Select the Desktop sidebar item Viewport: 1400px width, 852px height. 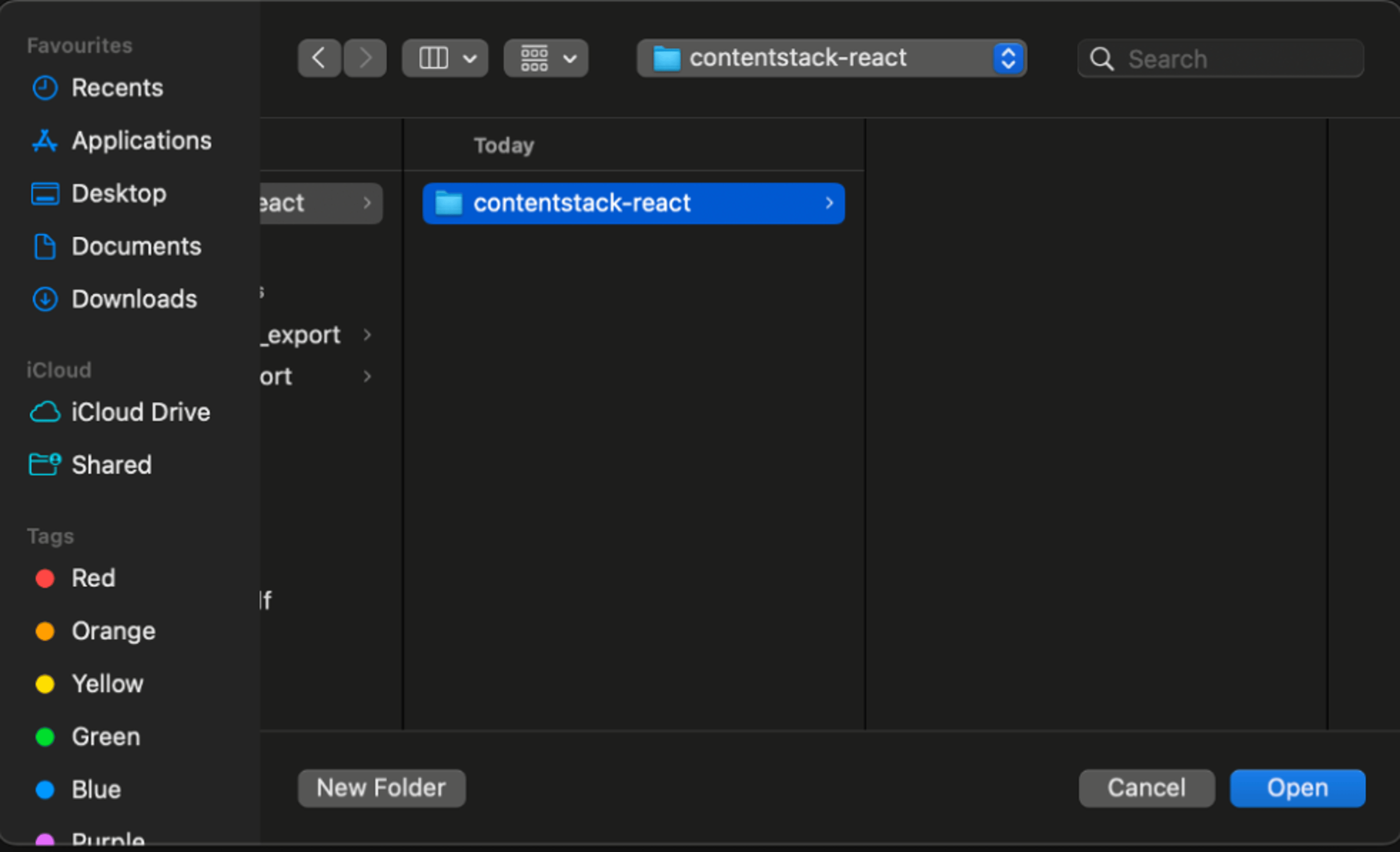98,193
